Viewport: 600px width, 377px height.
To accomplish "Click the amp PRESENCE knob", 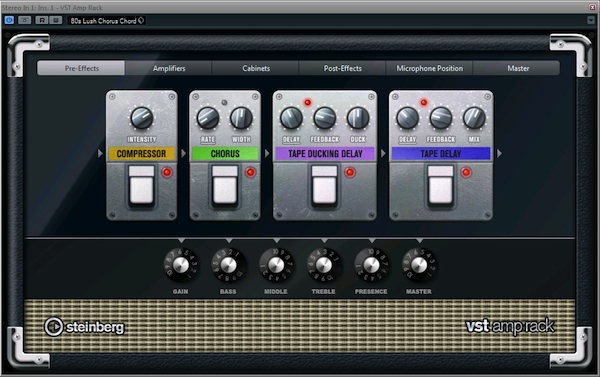I will tap(371, 265).
